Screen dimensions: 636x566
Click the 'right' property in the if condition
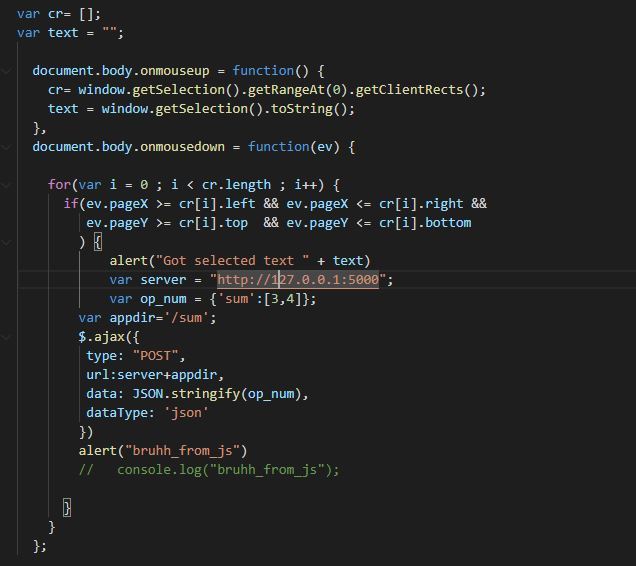[x=444, y=204]
